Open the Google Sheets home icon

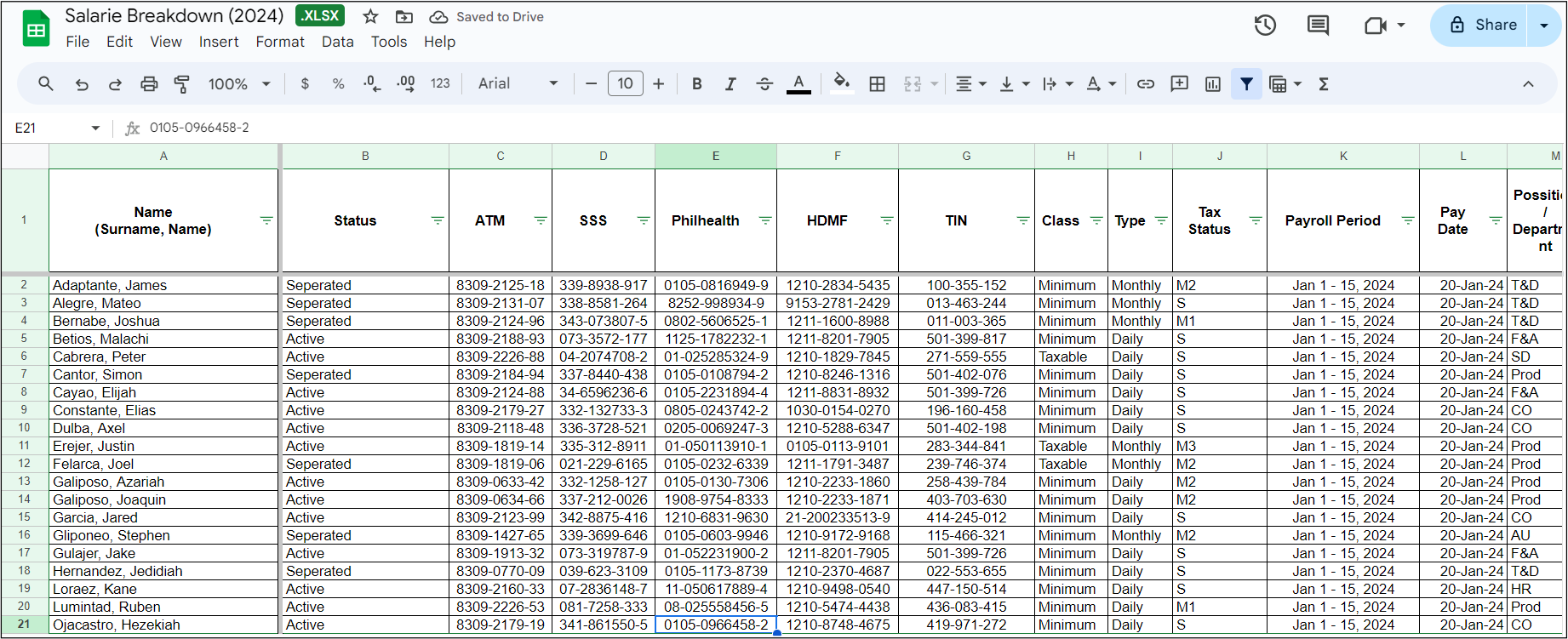coord(36,29)
